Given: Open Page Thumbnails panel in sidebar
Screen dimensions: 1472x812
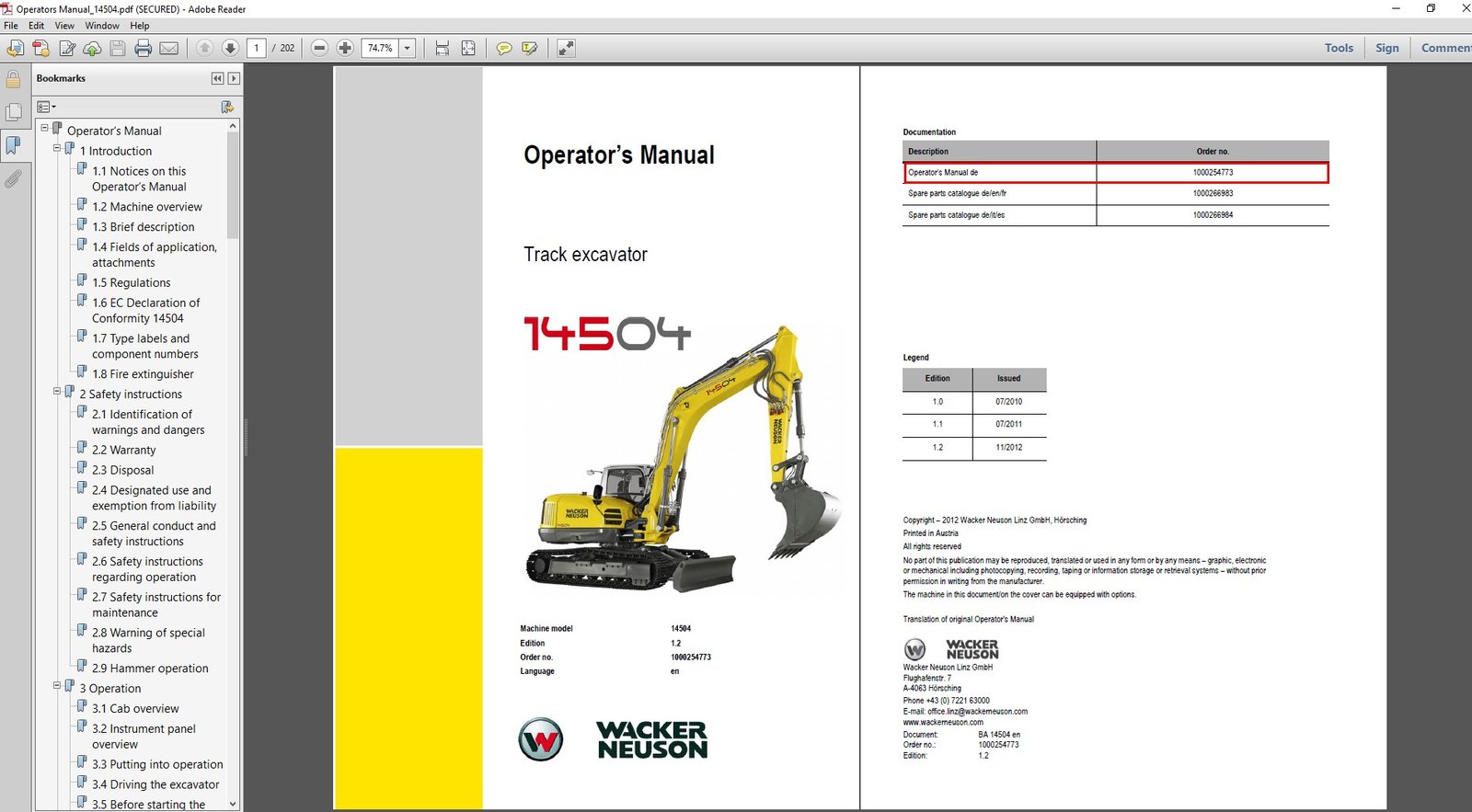Looking at the screenshot, I should click(13, 112).
